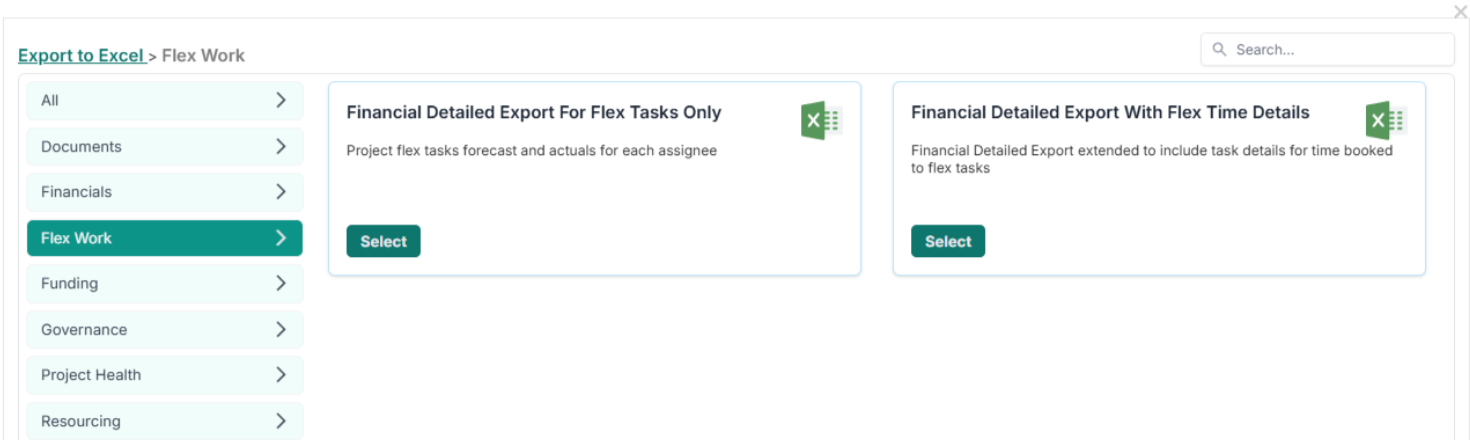Select Financial Detailed Export With Flex Time Details

point(947,241)
